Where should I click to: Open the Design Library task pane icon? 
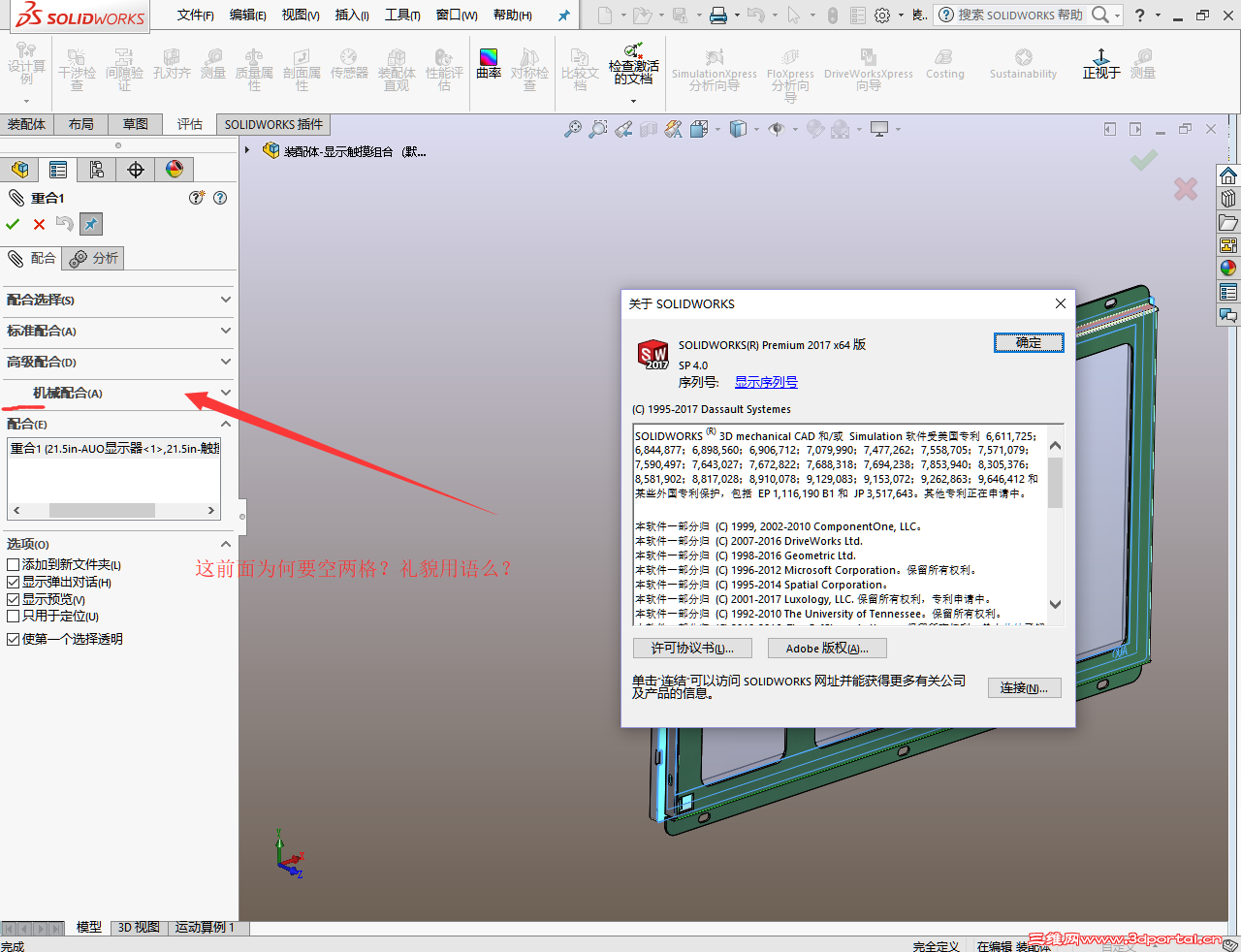1228,199
